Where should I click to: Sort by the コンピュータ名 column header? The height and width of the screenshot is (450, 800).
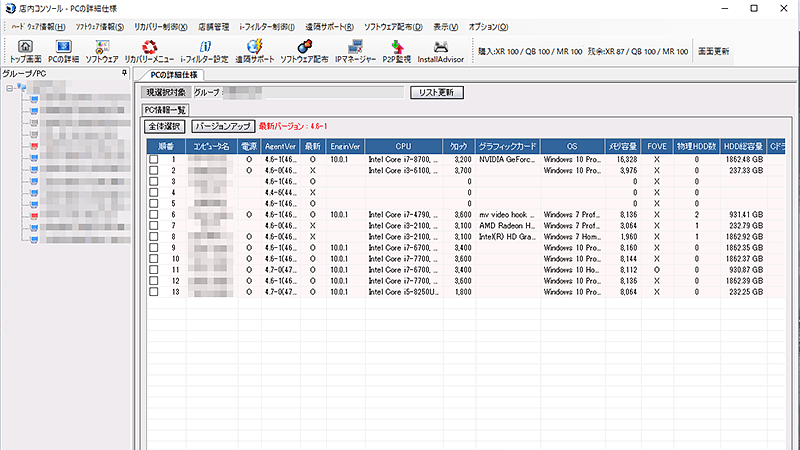point(211,146)
